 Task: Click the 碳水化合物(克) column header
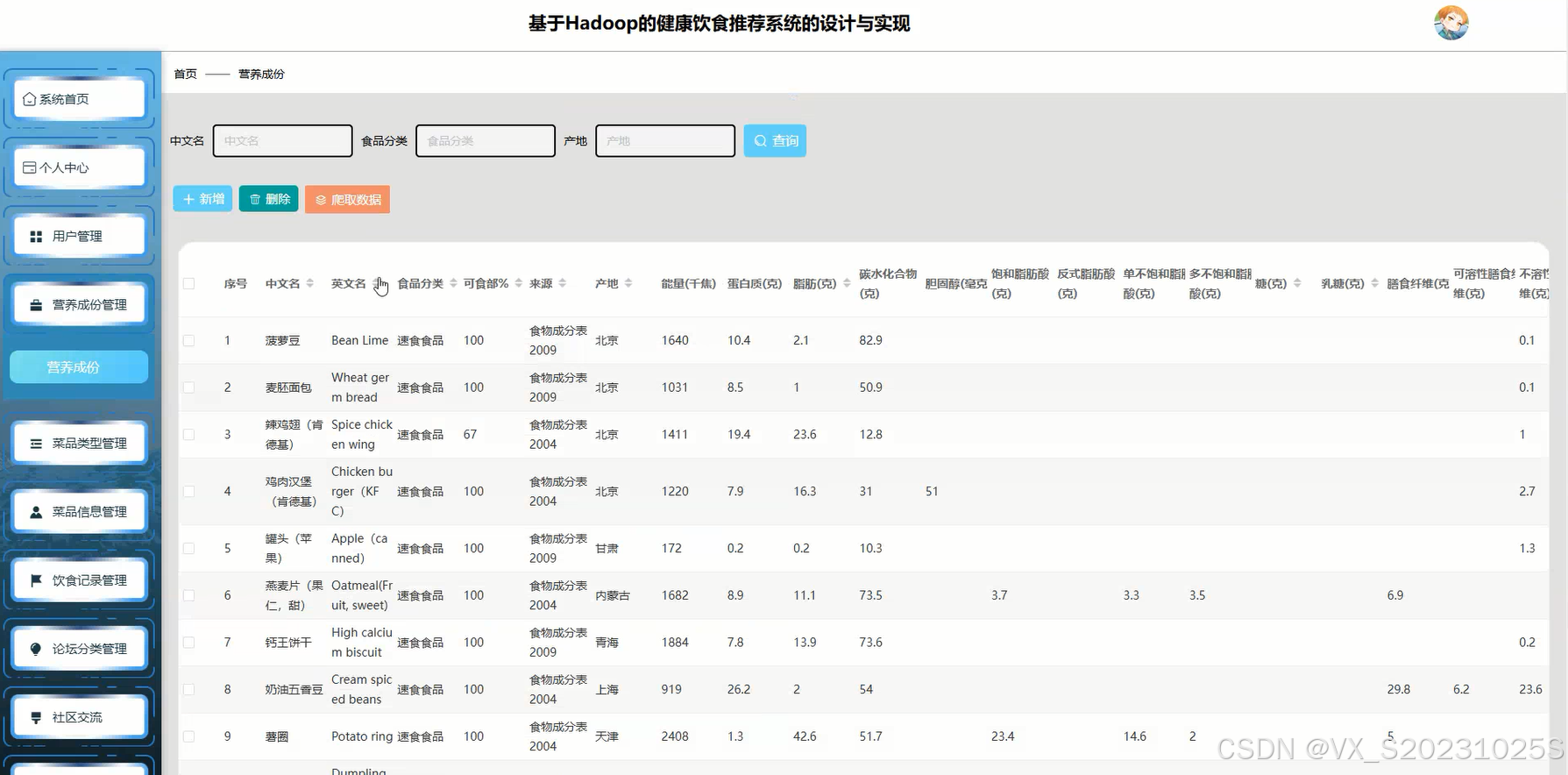point(888,283)
